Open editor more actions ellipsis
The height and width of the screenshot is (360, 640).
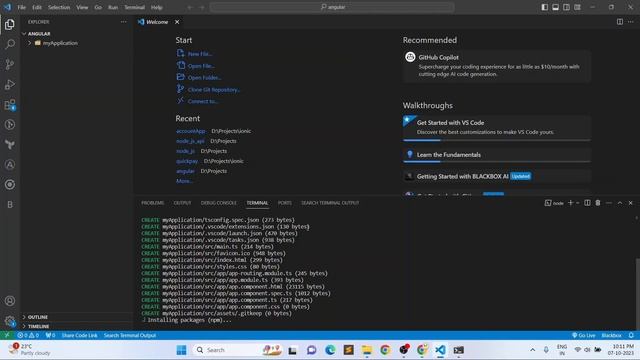point(631,22)
